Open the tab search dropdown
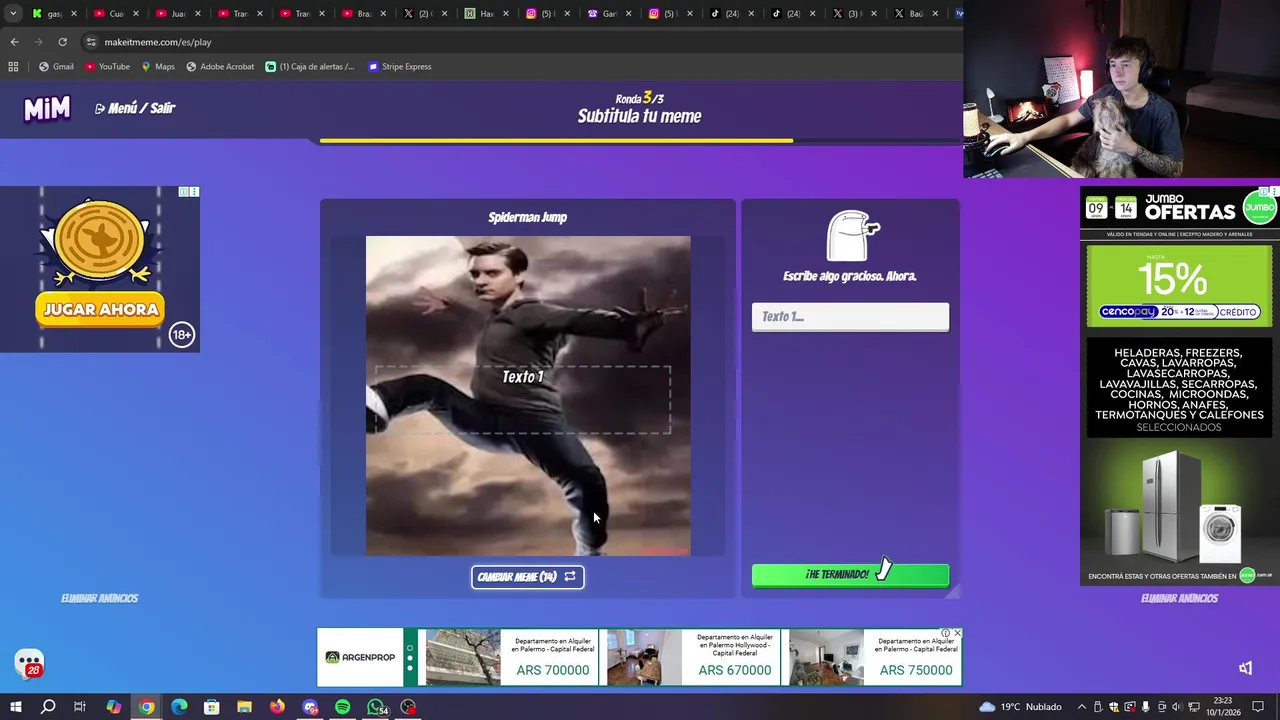Viewport: 1280px width, 720px height. (12, 14)
